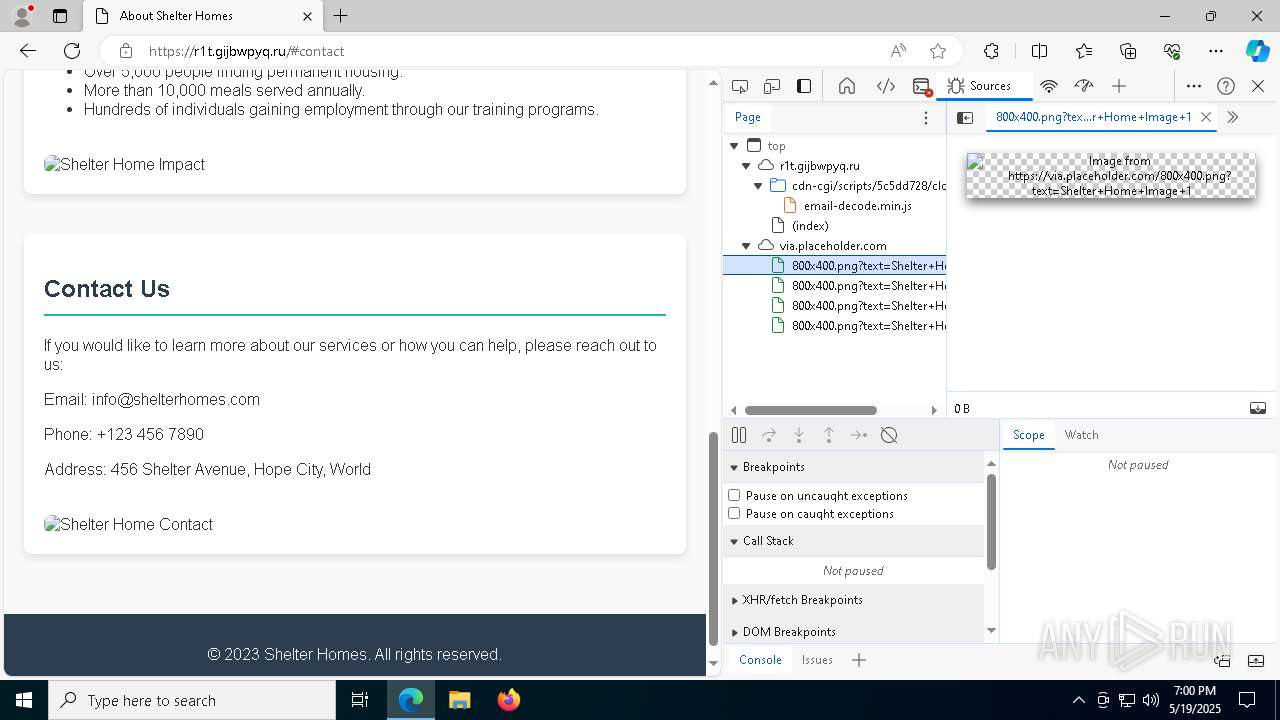1280x720 pixels.
Task: Go back with browser back arrow
Action: (x=28, y=51)
